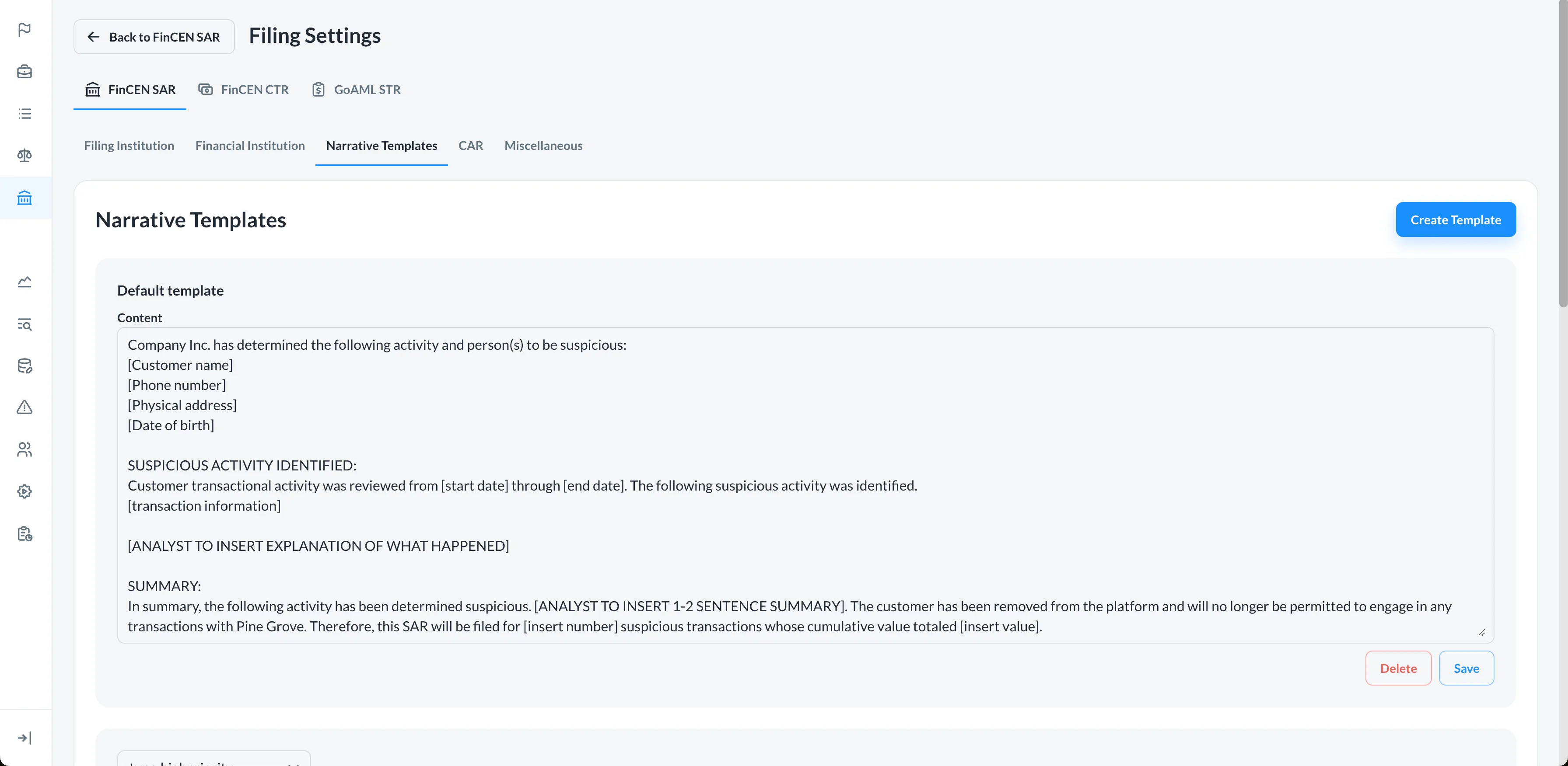Switch to the GoAML STR tab
This screenshot has height=766, width=1568.
[356, 90]
